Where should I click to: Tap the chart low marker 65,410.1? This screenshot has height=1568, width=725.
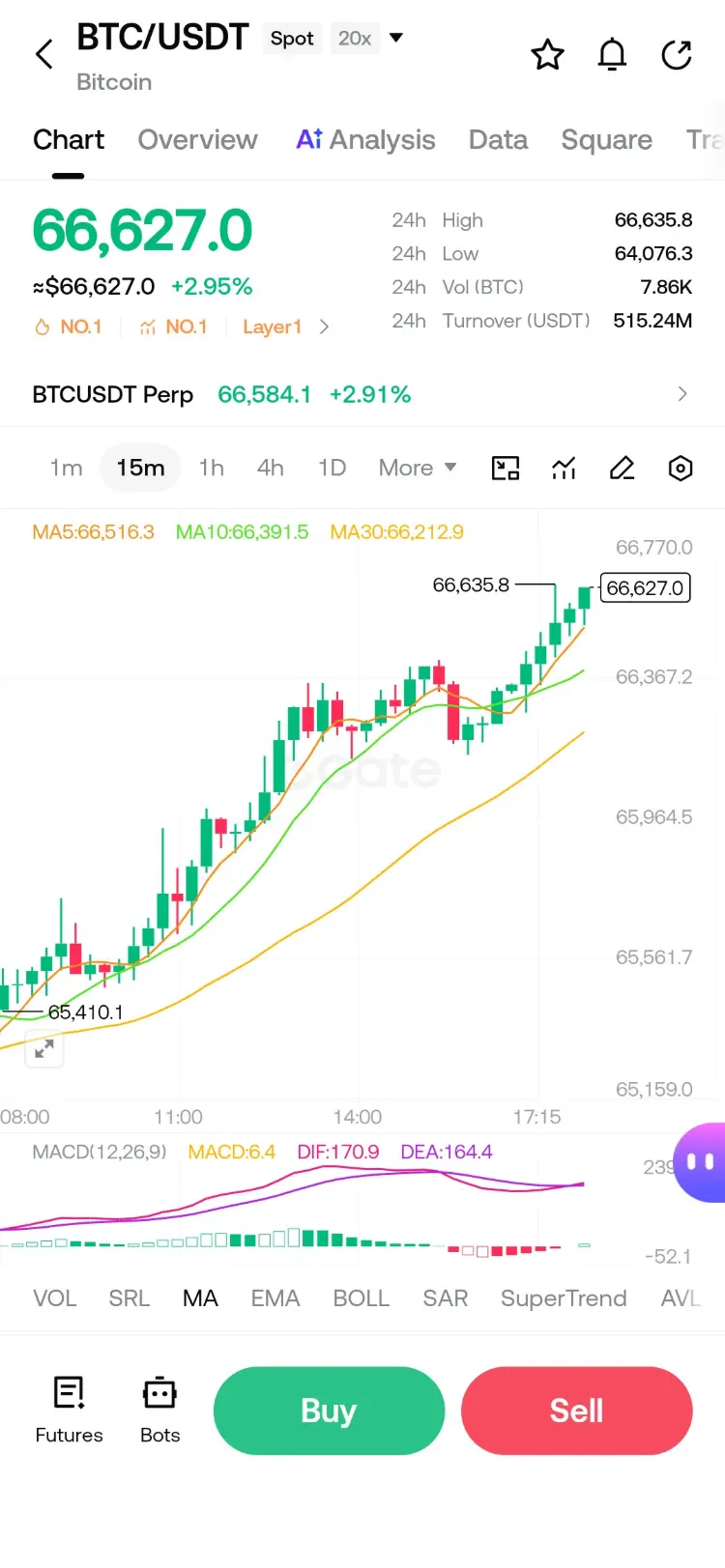(86, 1012)
